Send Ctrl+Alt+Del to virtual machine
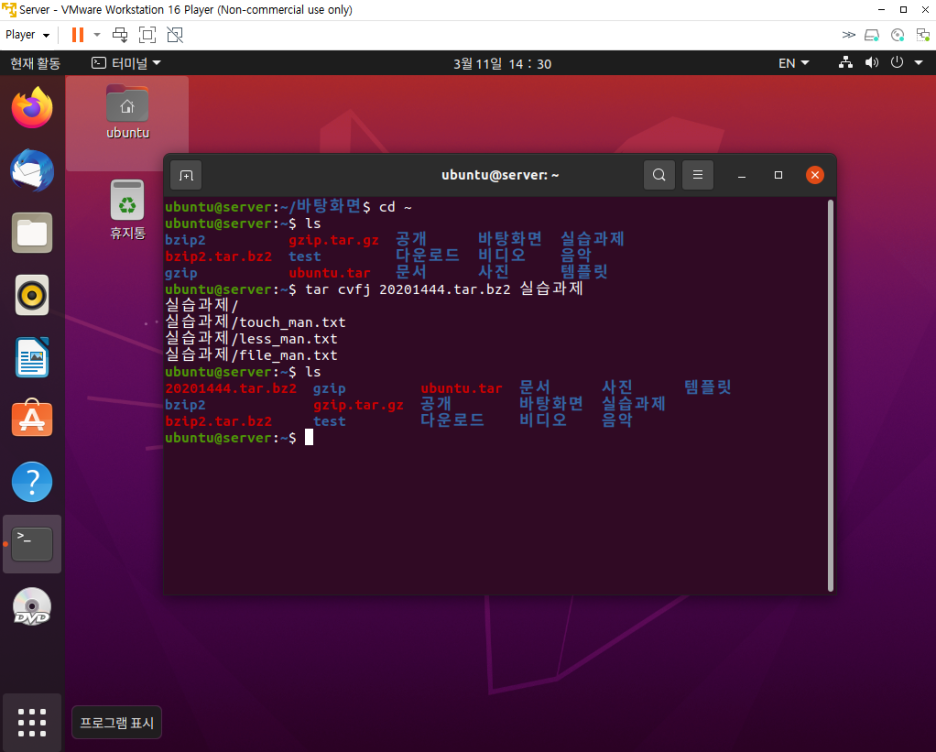936x752 pixels. pos(120,35)
